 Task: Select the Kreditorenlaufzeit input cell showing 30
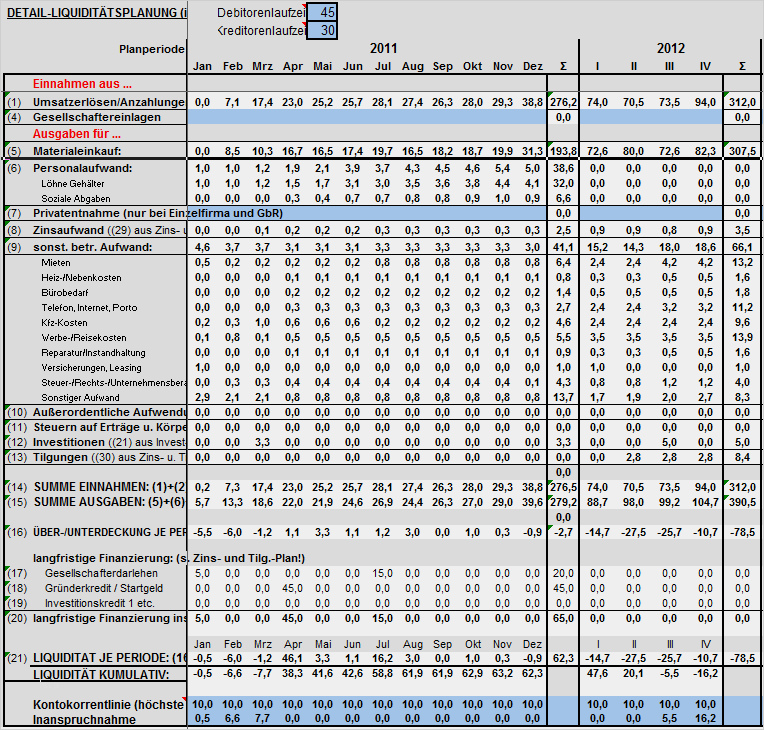pyautogui.click(x=322, y=31)
